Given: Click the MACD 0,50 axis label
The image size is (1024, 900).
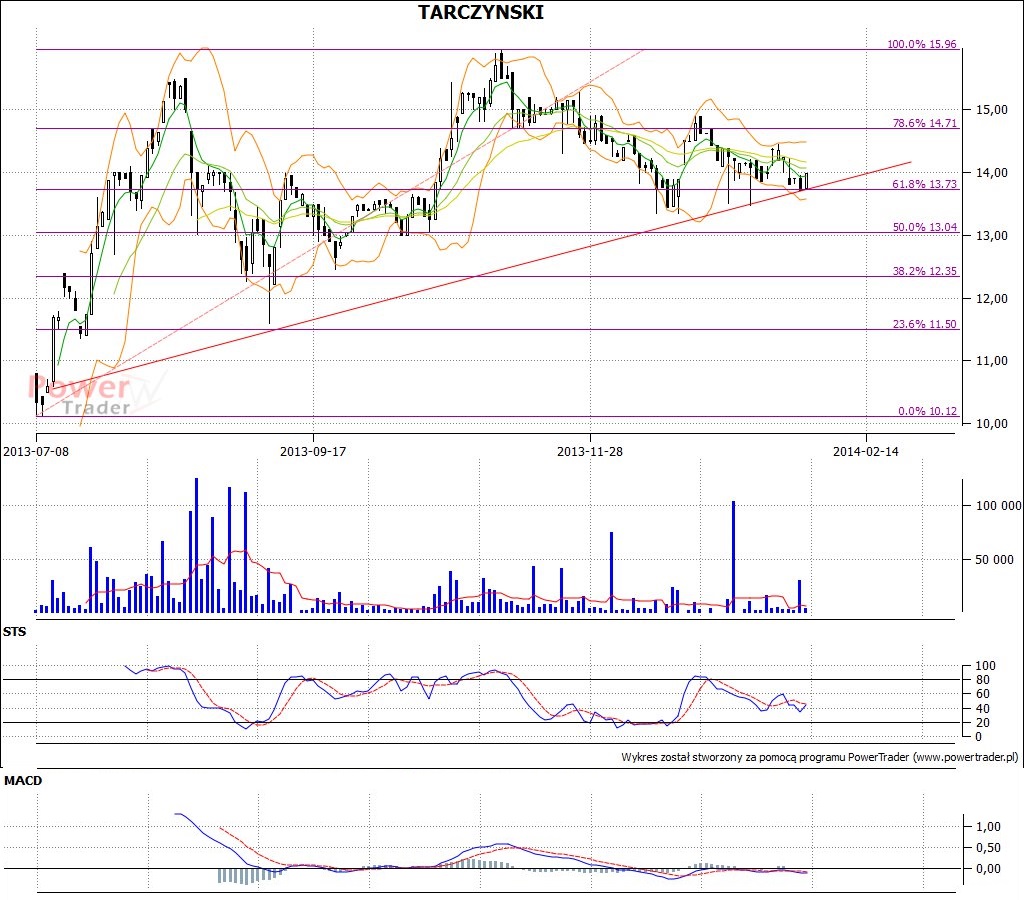Looking at the screenshot, I should pos(988,848).
